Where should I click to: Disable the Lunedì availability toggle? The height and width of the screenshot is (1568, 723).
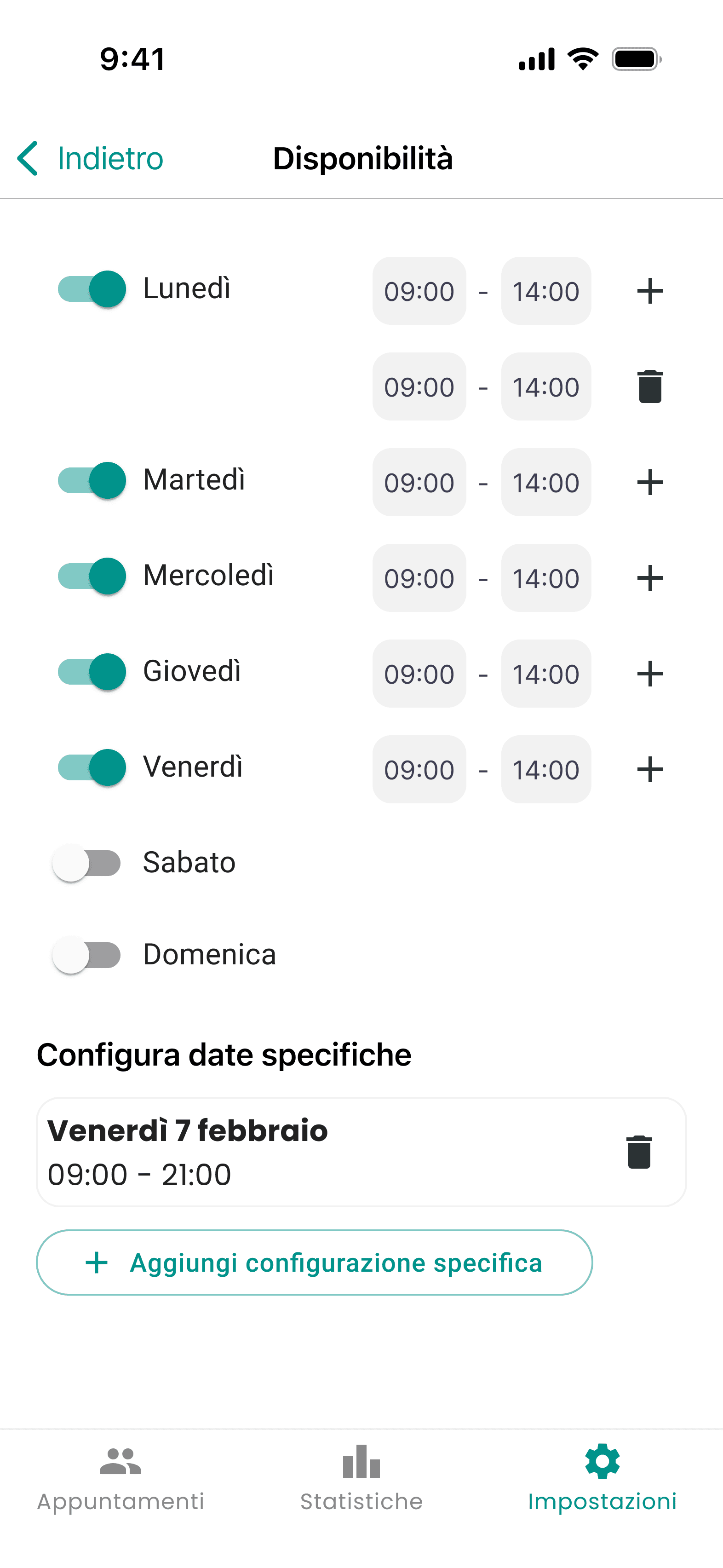pyautogui.click(x=92, y=288)
